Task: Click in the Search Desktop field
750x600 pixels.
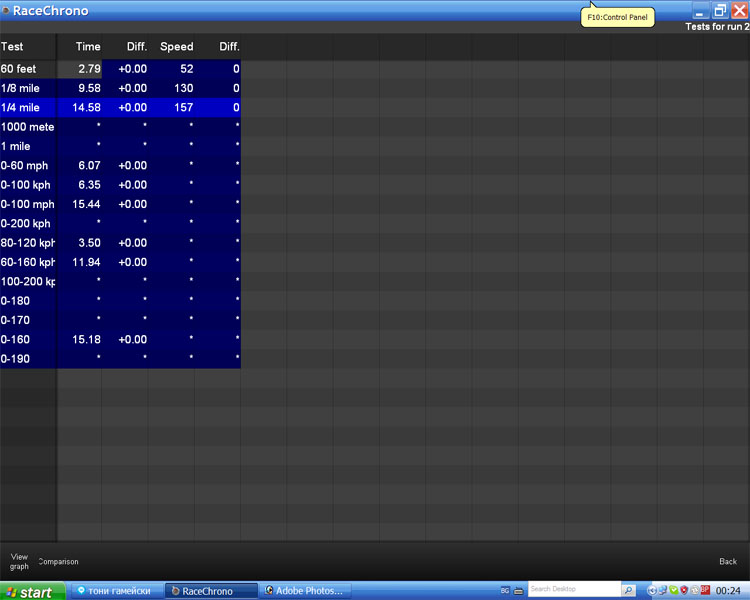Action: click(x=573, y=590)
